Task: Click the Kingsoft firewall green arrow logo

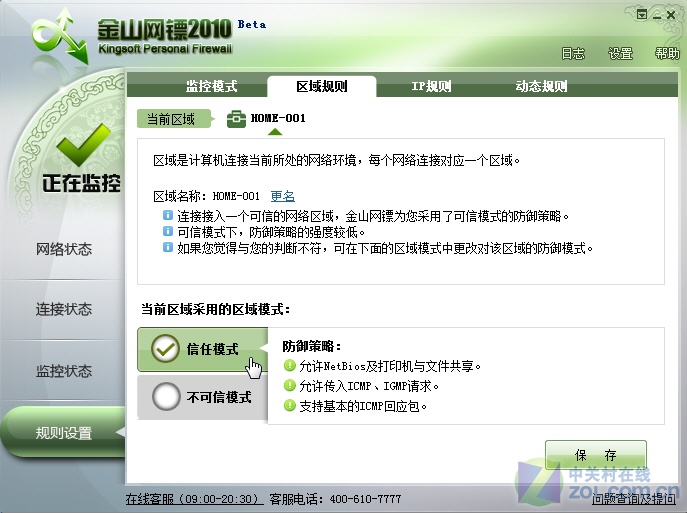Action: pyautogui.click(x=60, y=36)
